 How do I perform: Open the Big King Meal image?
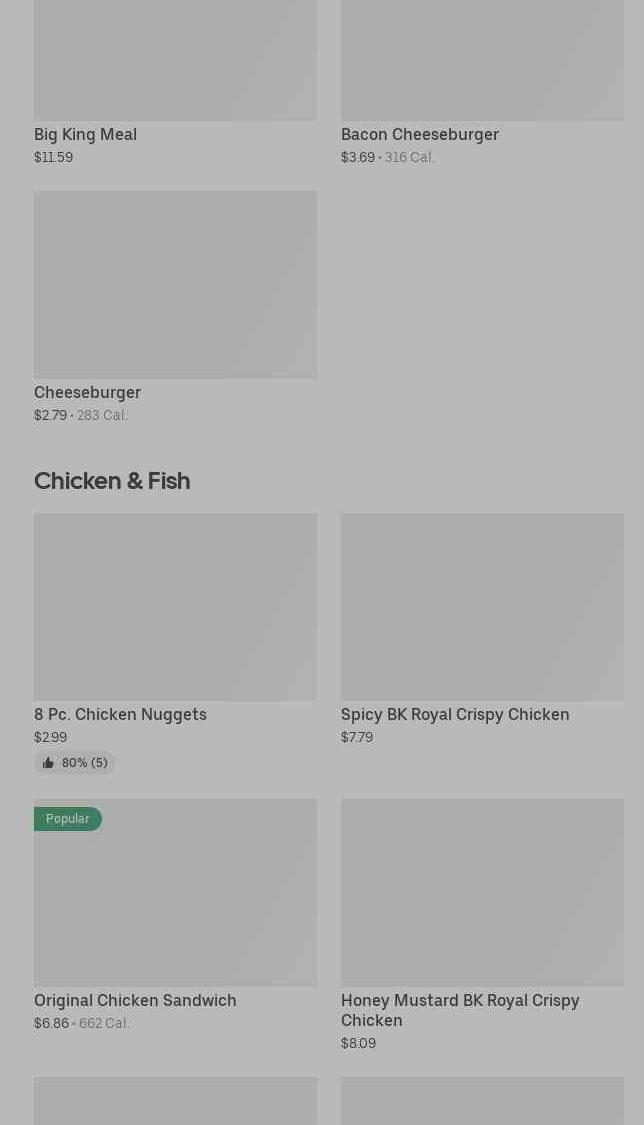(x=175, y=60)
